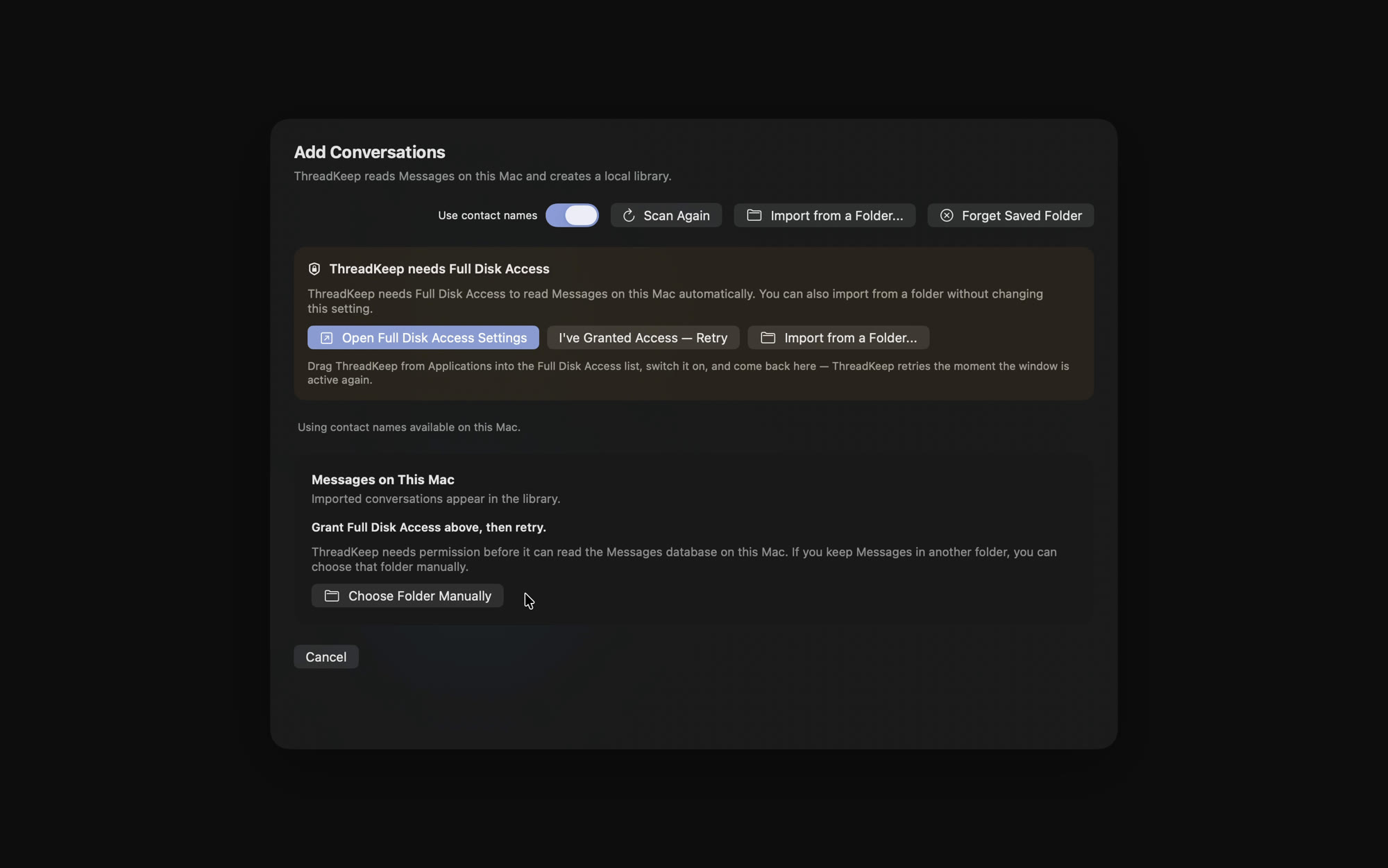Click Import from a Folder beside Scan Again

click(824, 215)
